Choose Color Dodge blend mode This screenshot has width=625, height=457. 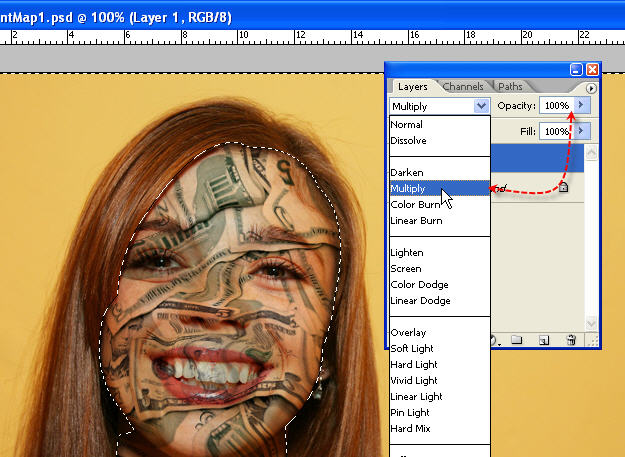point(440,284)
